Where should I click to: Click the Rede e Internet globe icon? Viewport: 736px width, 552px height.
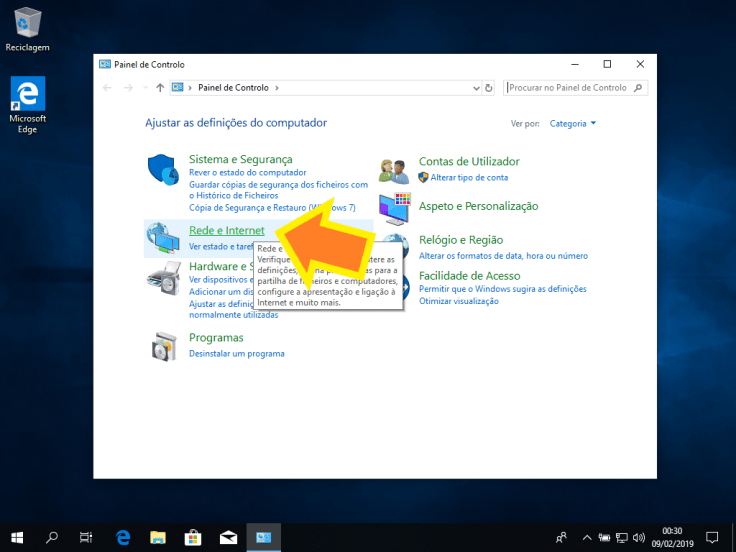(162, 238)
